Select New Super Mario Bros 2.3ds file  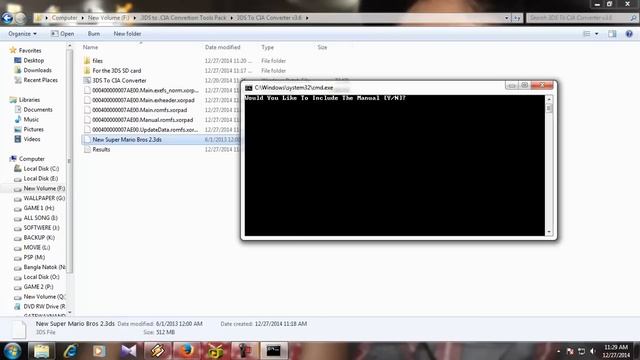click(127, 140)
